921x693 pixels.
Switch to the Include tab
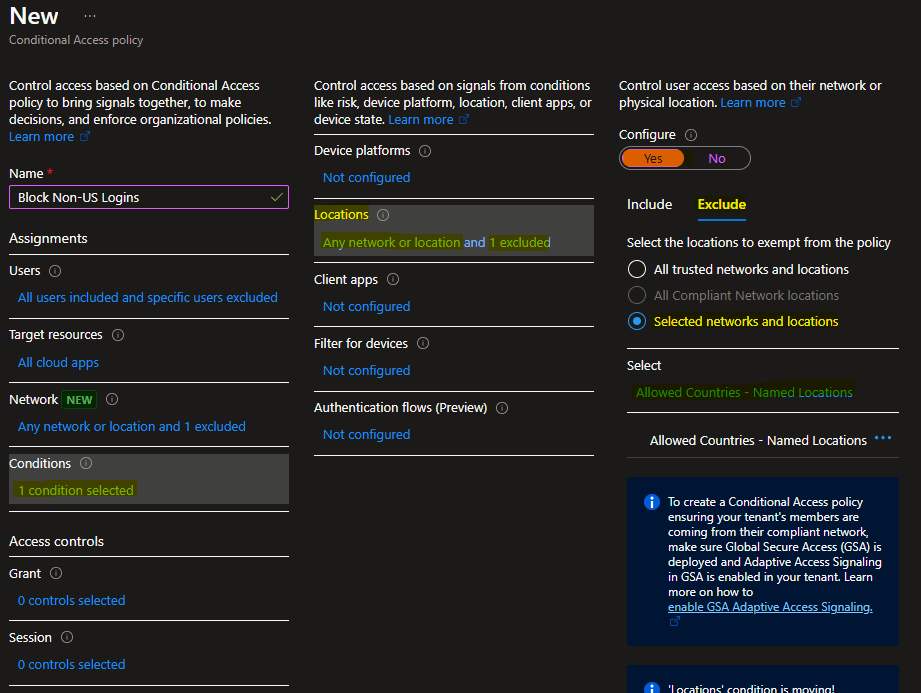coord(649,204)
